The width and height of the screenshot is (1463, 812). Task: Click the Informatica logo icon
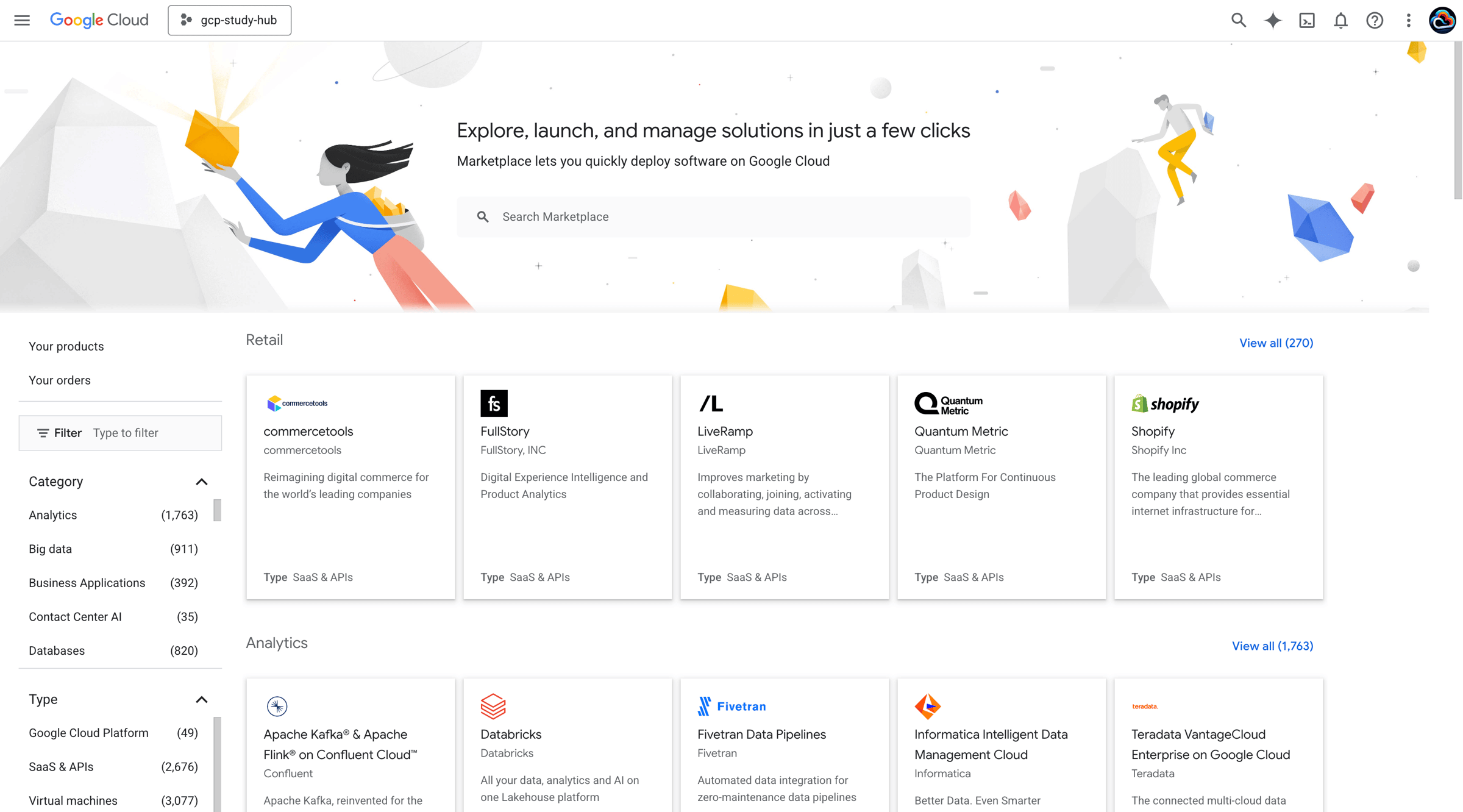point(928,706)
